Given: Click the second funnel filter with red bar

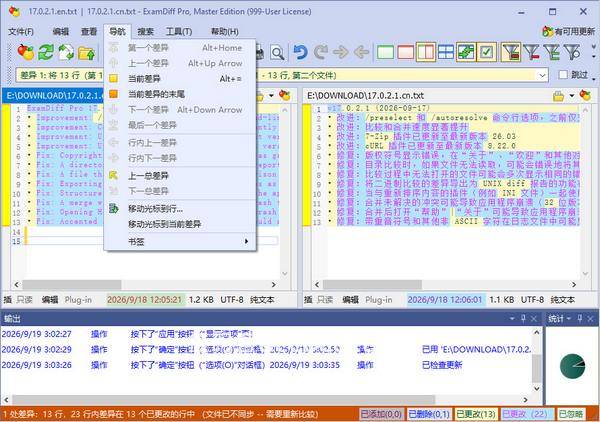Looking at the screenshot, I should 532,52.
